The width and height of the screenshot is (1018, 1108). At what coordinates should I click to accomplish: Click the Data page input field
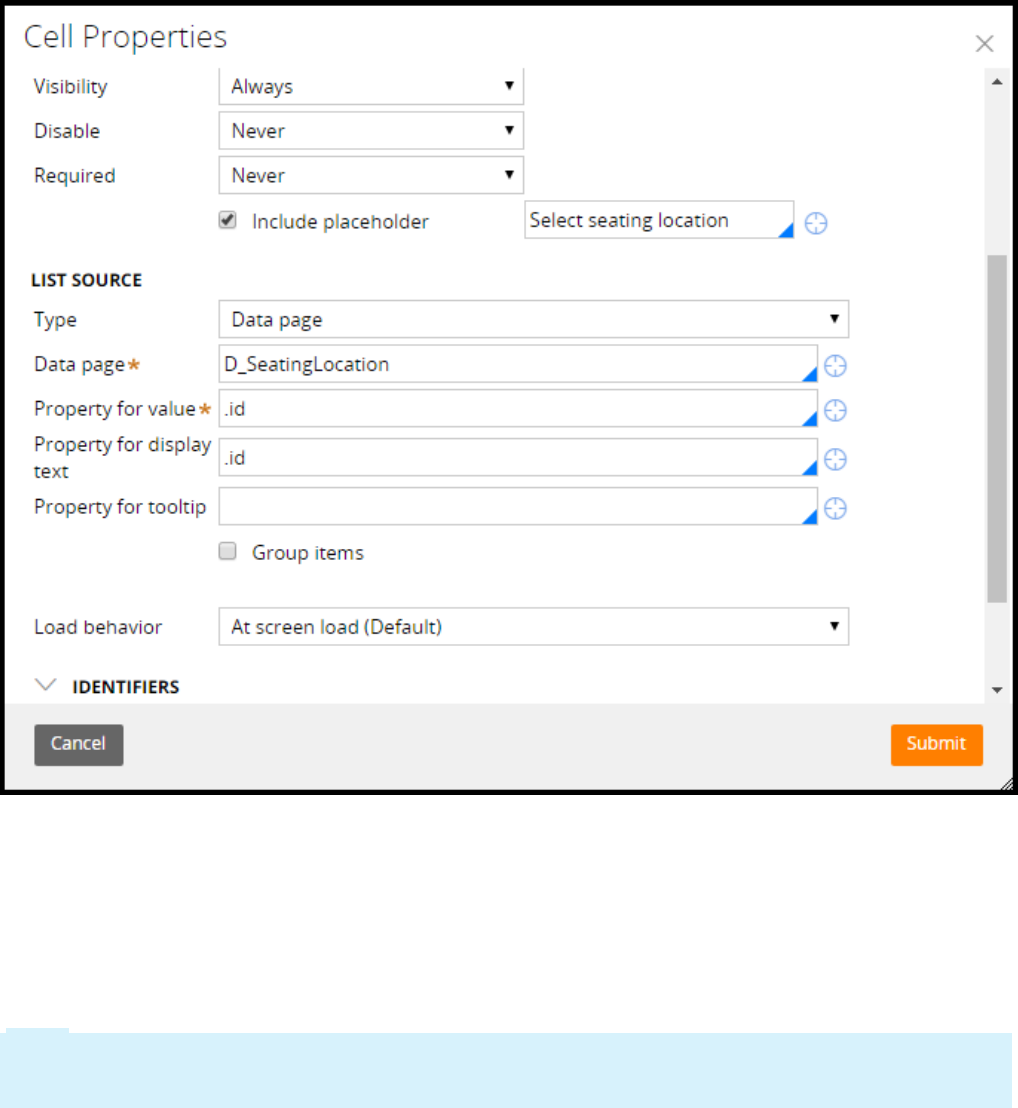[516, 365]
